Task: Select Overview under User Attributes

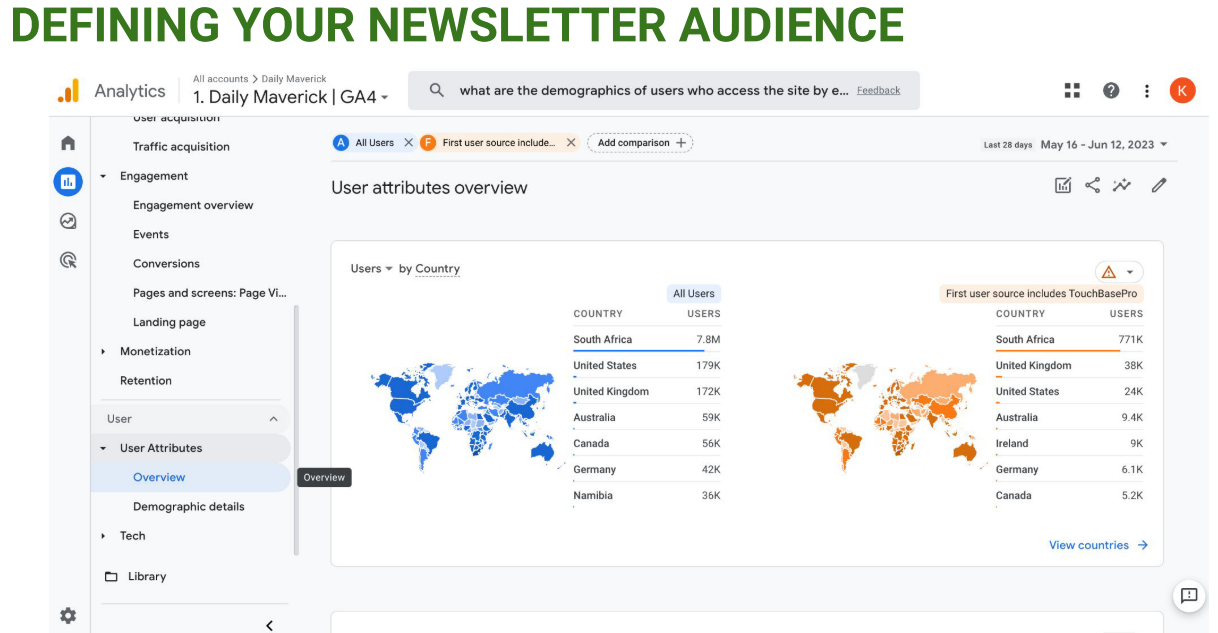Action: point(159,478)
